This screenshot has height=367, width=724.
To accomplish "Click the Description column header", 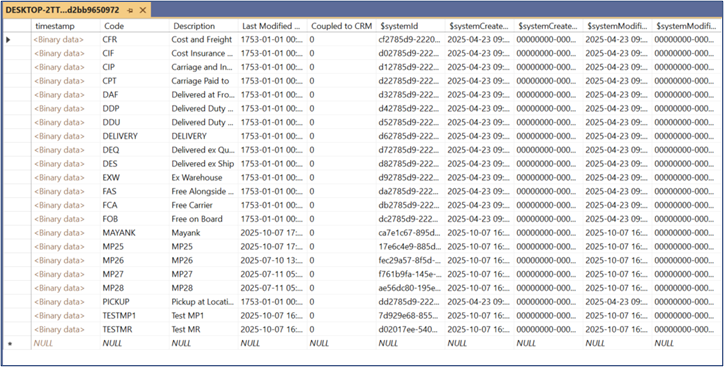I will tap(204, 26).
